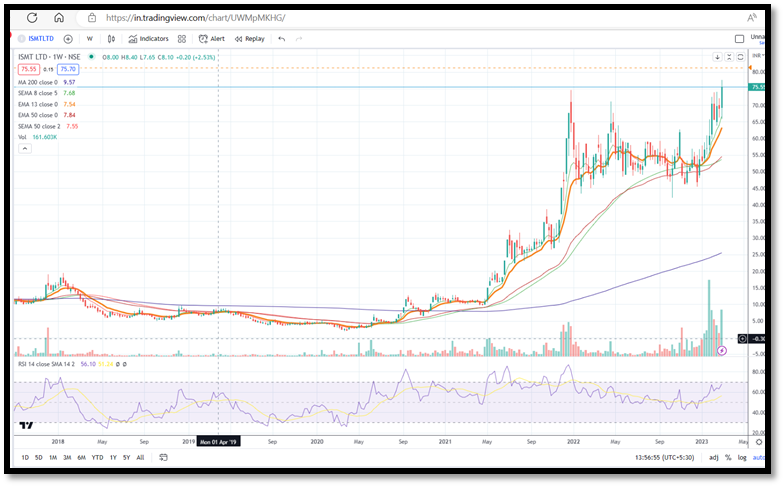Set date range to YTD
784x487 pixels.
click(x=98, y=458)
